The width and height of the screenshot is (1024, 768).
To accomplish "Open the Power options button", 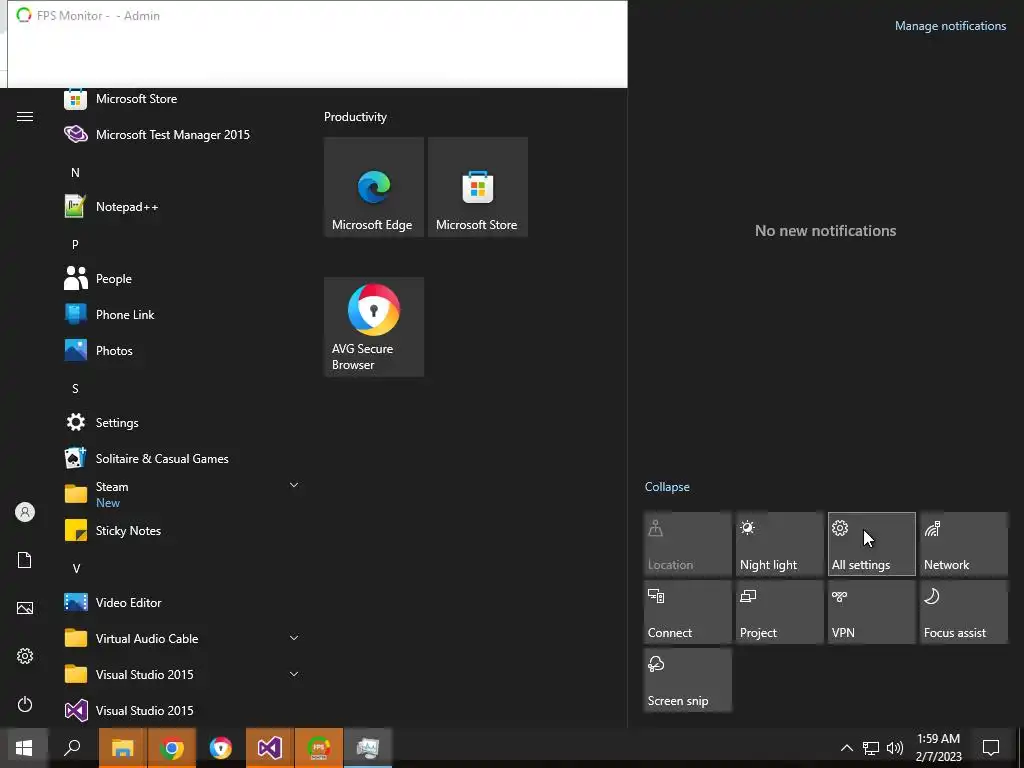I will click(x=25, y=704).
